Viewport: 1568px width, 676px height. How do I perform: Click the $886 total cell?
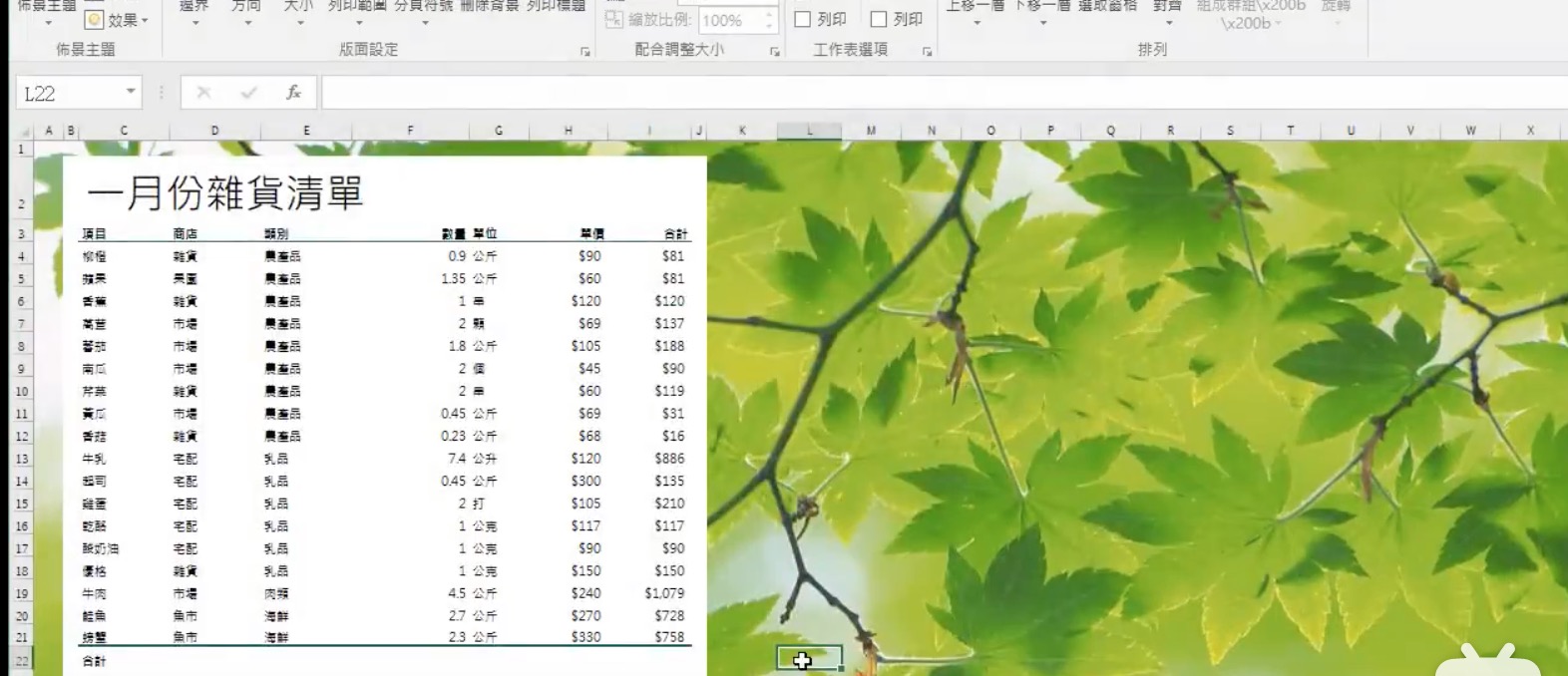pyautogui.click(x=669, y=459)
